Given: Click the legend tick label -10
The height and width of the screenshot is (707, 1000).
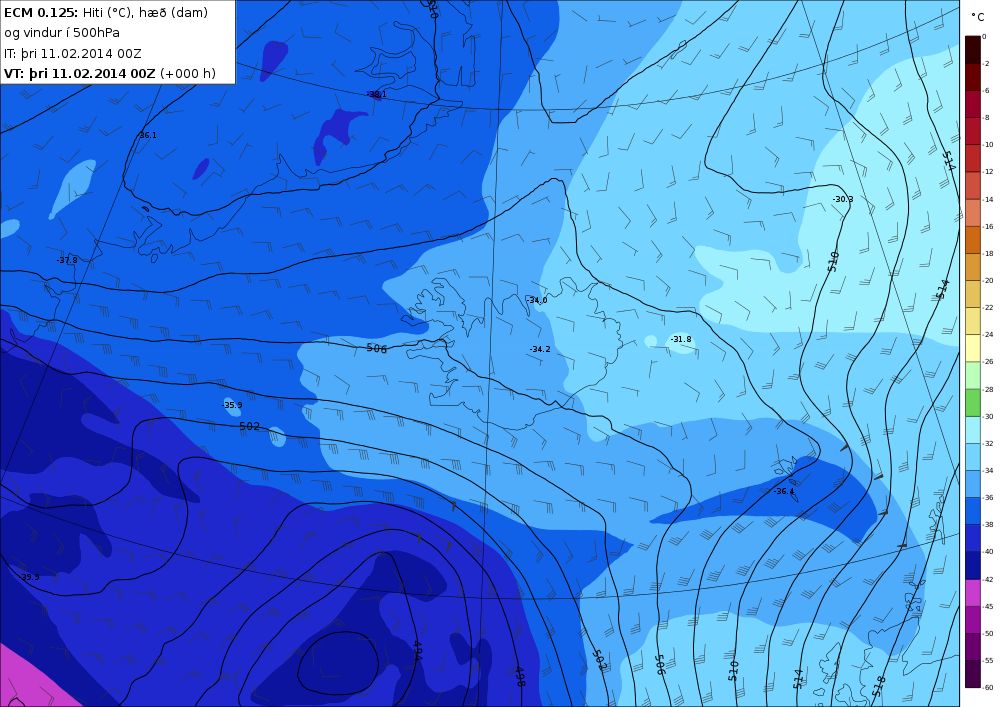Looking at the screenshot, I should (988, 145).
